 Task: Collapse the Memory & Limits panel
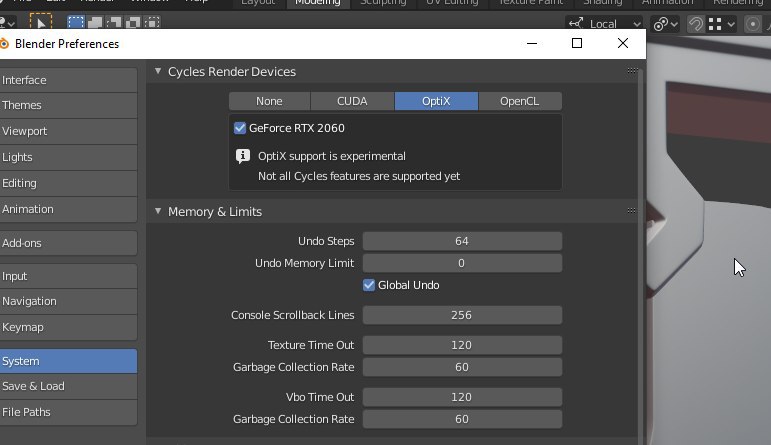[158, 211]
